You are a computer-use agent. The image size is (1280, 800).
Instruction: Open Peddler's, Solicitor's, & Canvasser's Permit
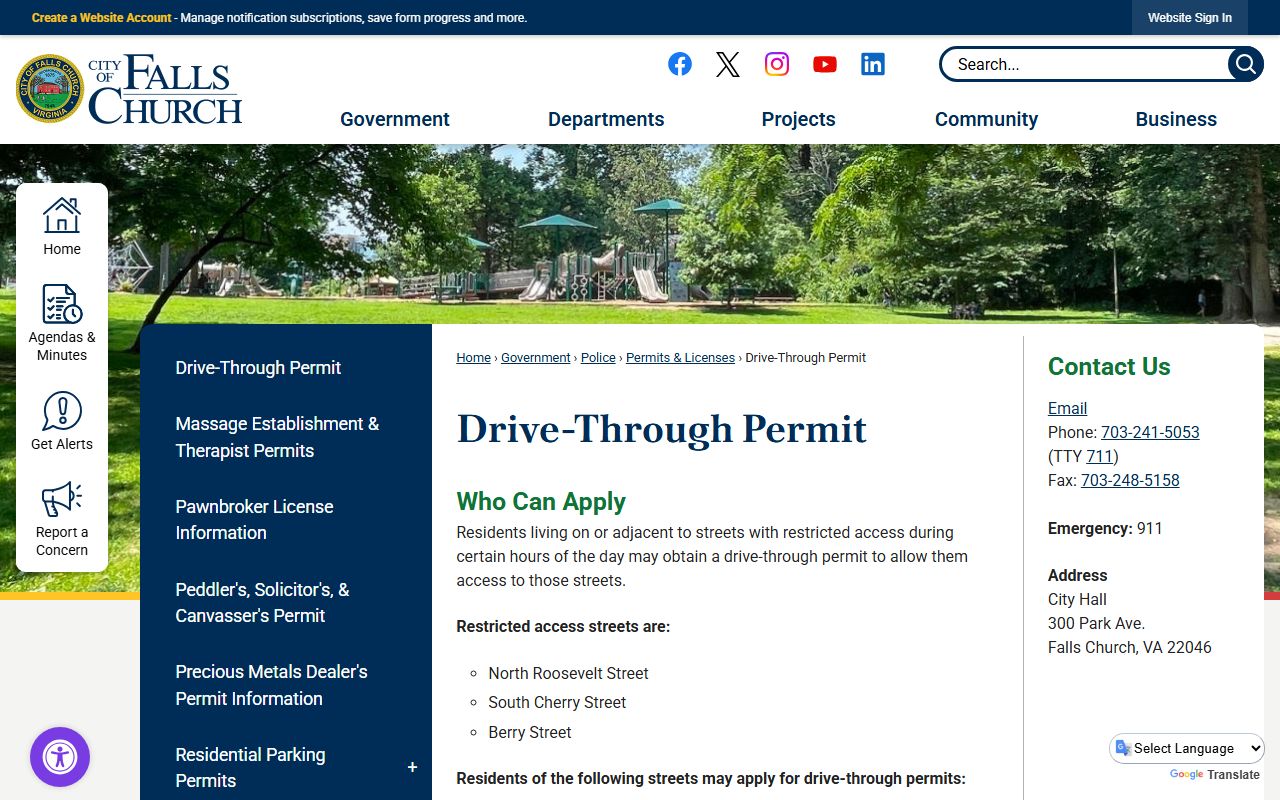262,602
